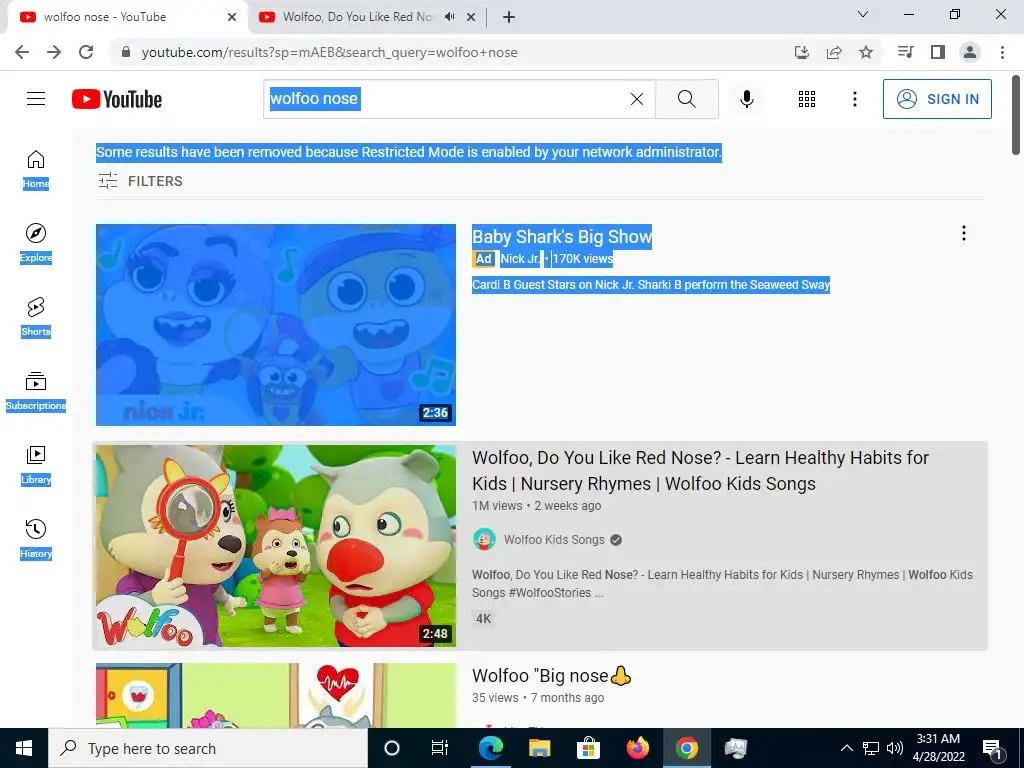The image size is (1024, 768).
Task: Open History in the sidebar
Action: [x=36, y=539]
